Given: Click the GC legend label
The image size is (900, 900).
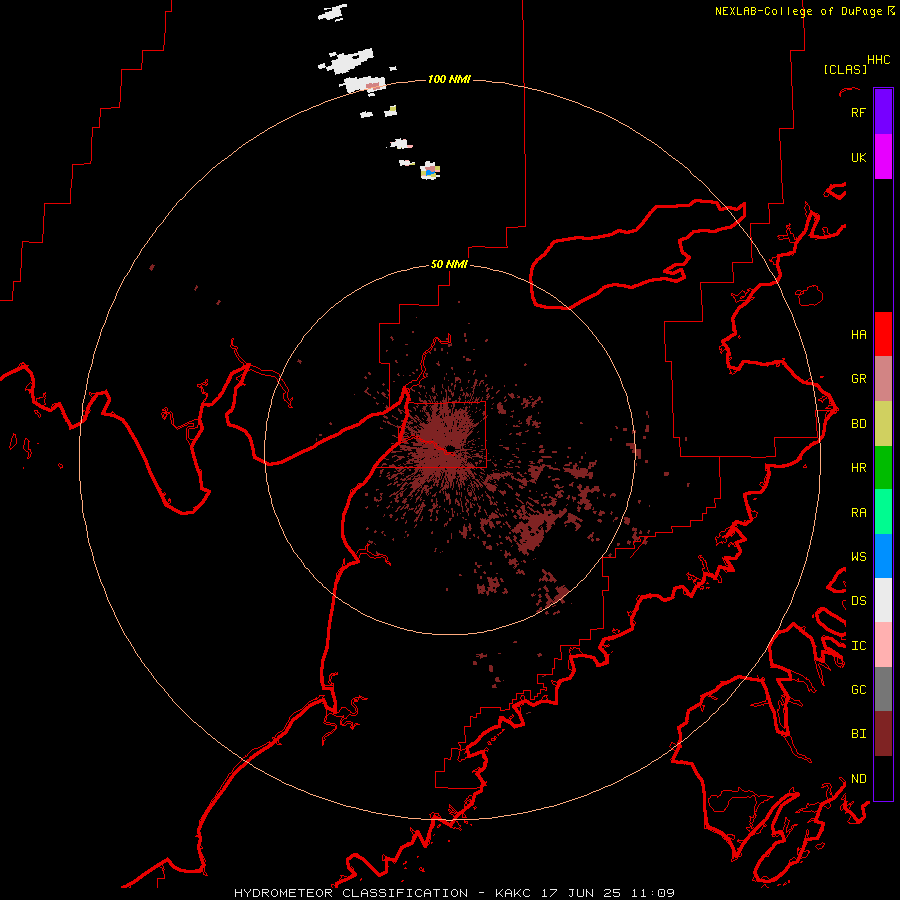Looking at the screenshot, I should [858, 689].
